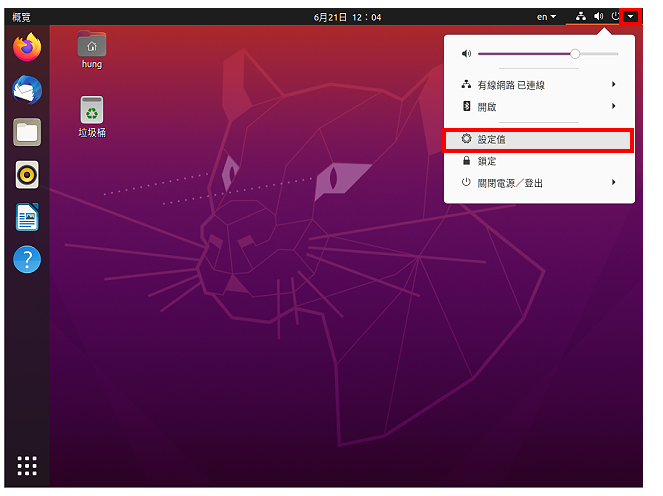Select 鎖定 to lock the screen
The image size is (663, 496).
(x=539, y=161)
